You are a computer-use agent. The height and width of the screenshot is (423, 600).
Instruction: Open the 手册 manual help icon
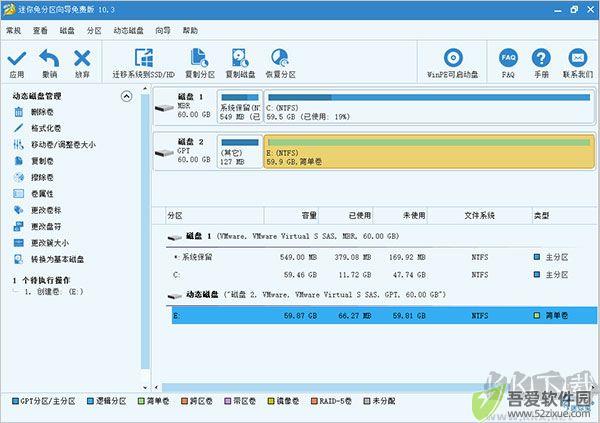(541, 58)
